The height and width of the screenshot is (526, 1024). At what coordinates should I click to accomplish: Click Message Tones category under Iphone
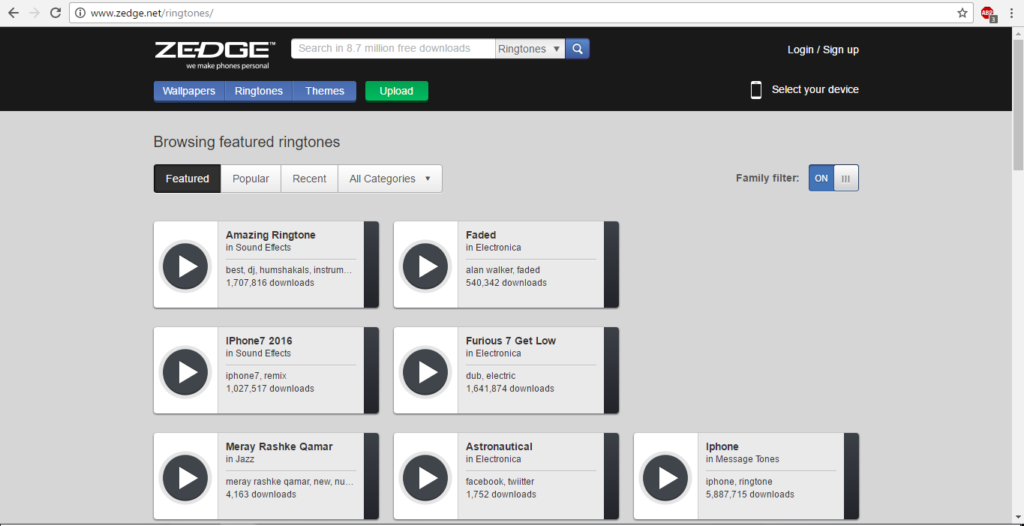tap(747, 459)
